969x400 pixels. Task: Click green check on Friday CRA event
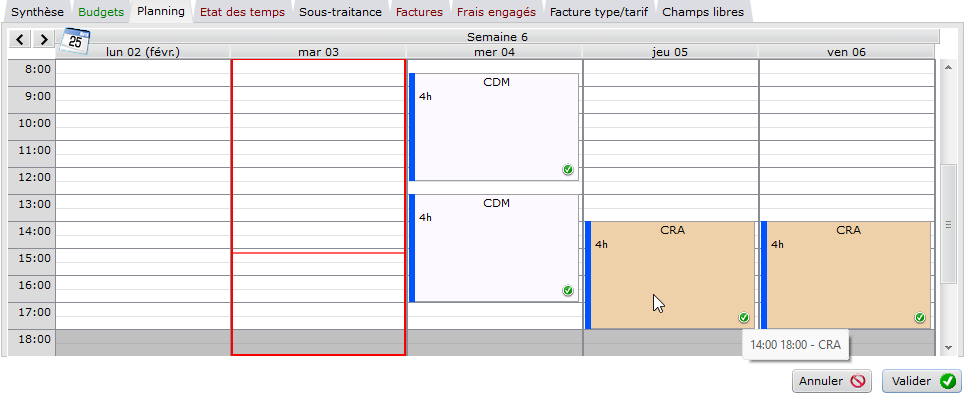[x=920, y=318]
